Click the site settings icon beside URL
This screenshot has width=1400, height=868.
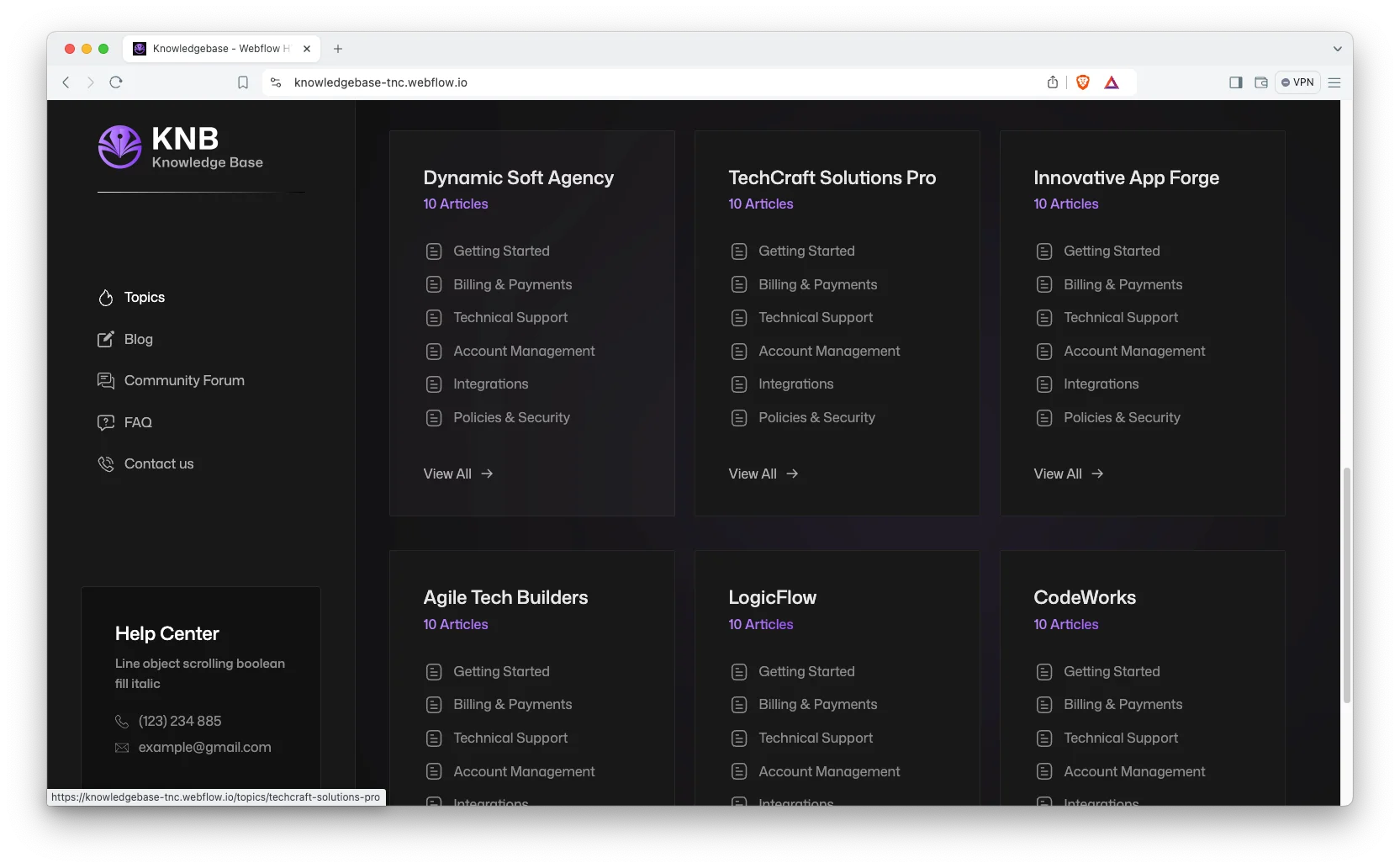[276, 82]
